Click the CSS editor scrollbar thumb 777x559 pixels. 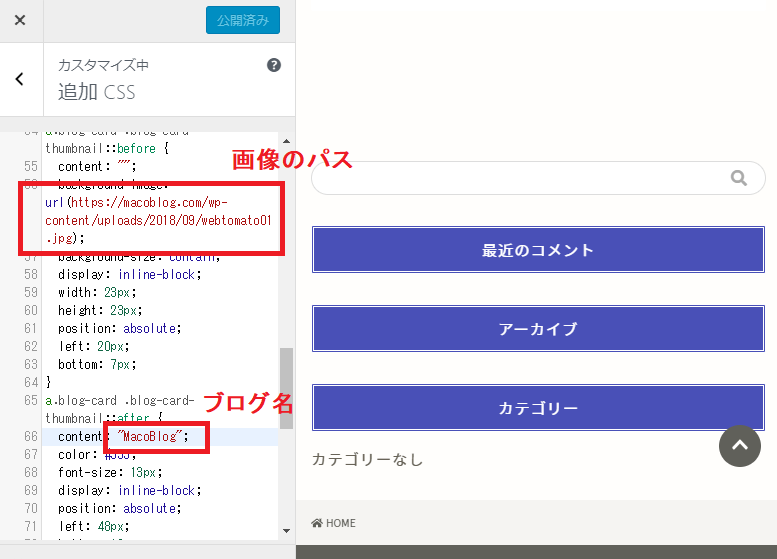point(286,388)
